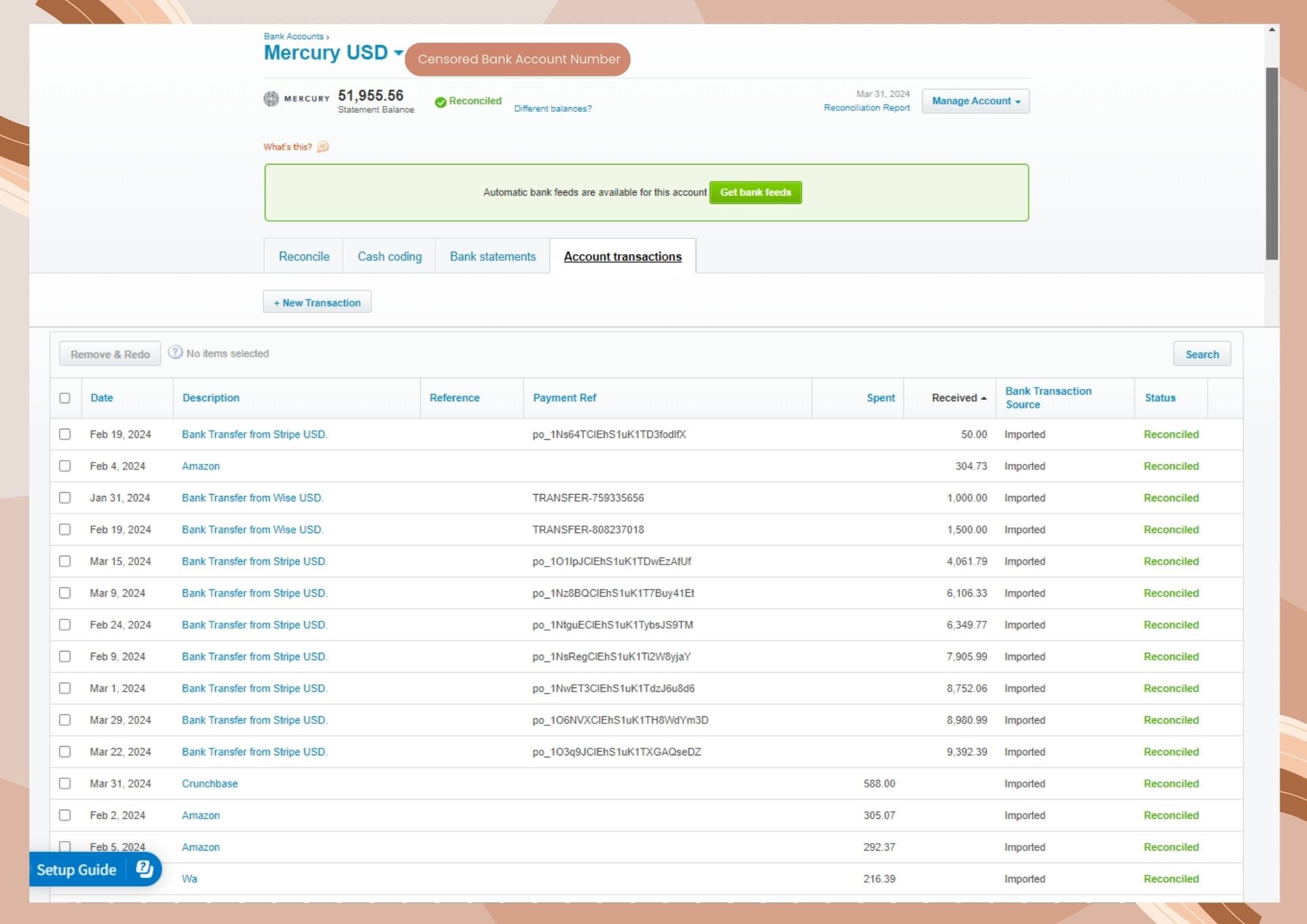Sort by the Spent column header
The height and width of the screenshot is (924, 1307).
pyautogui.click(x=881, y=398)
